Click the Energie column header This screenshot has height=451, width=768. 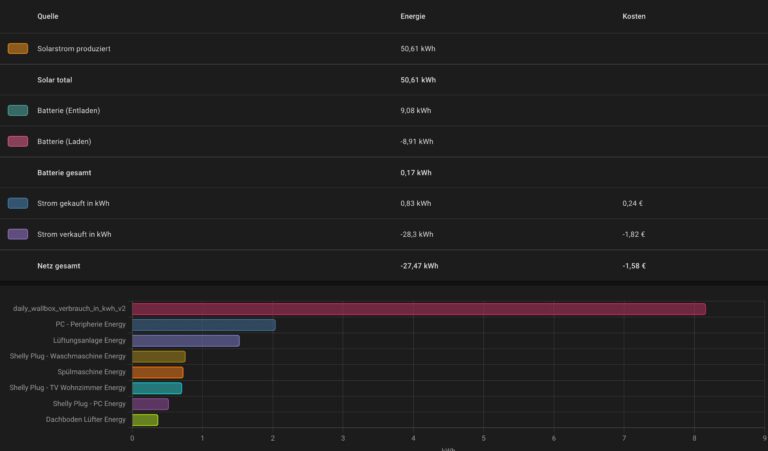point(413,16)
